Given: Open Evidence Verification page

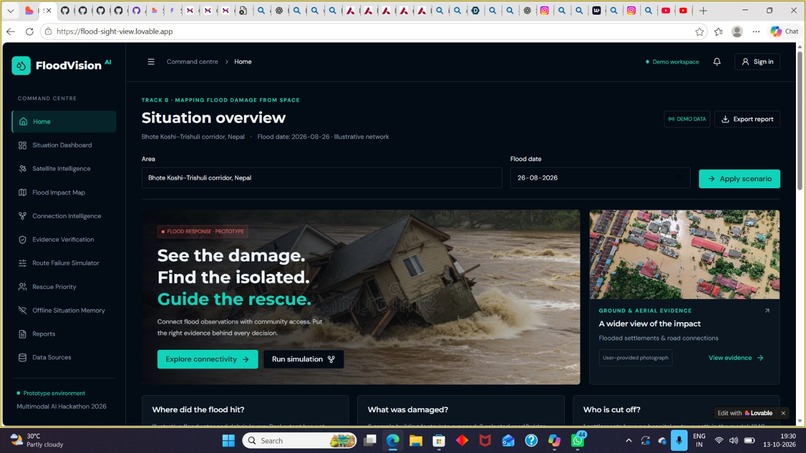Looking at the screenshot, I should 64,240.
